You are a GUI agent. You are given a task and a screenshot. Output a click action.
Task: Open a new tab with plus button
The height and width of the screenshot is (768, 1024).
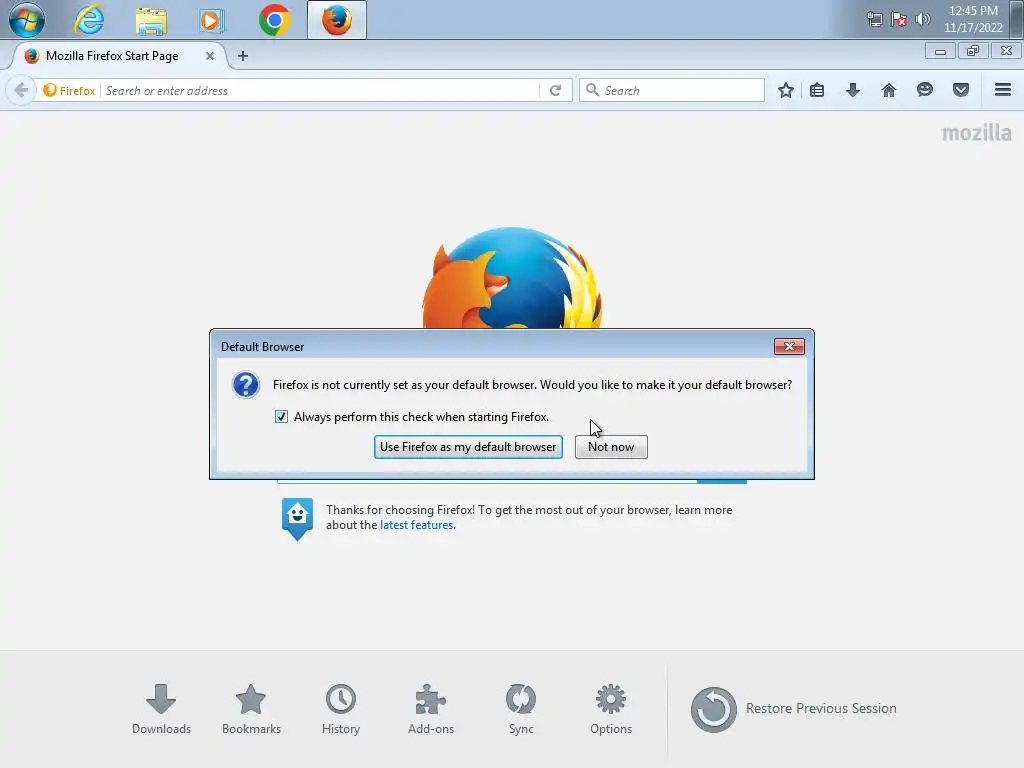(x=243, y=56)
